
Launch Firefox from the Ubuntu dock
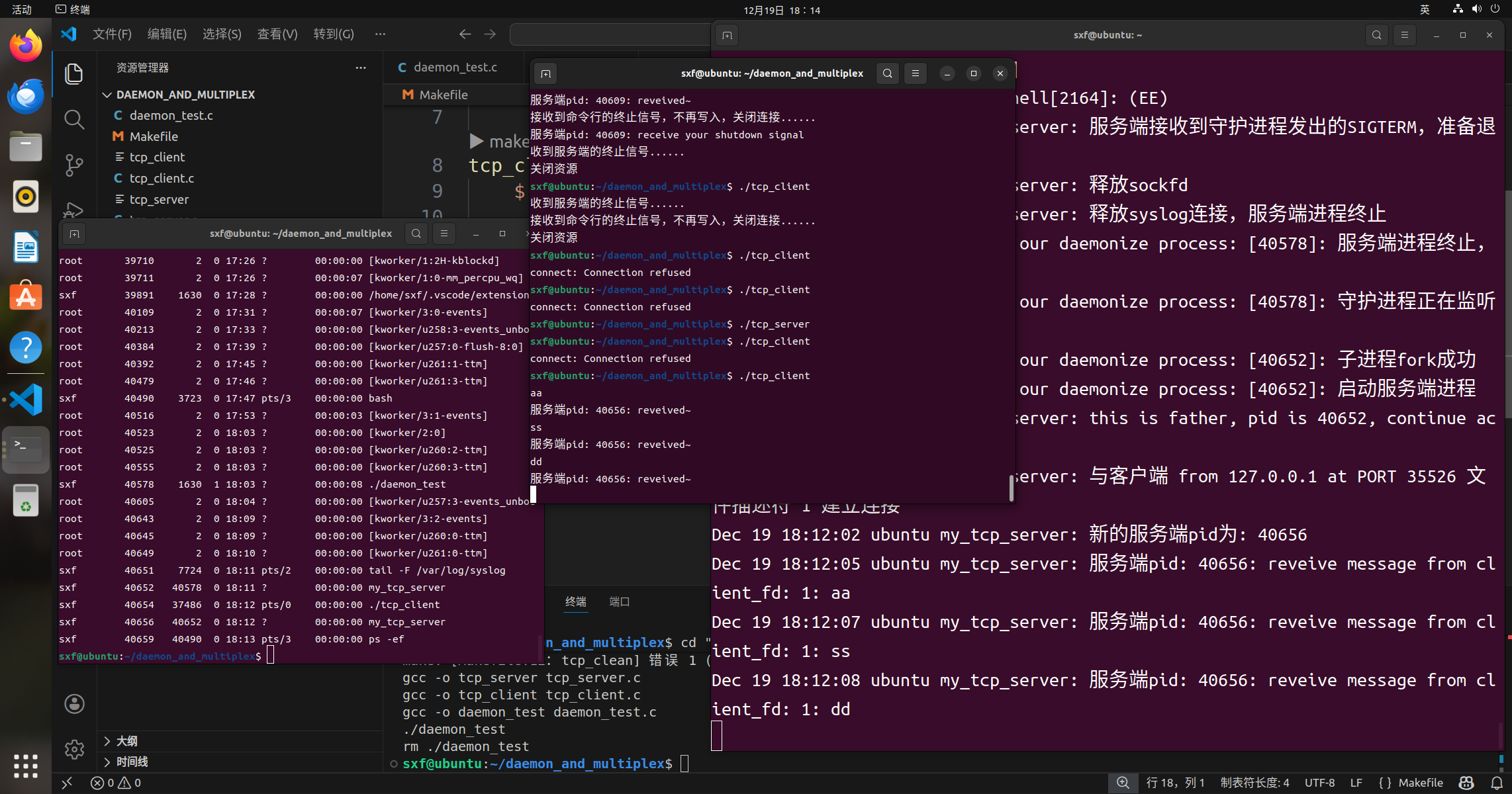(25, 45)
